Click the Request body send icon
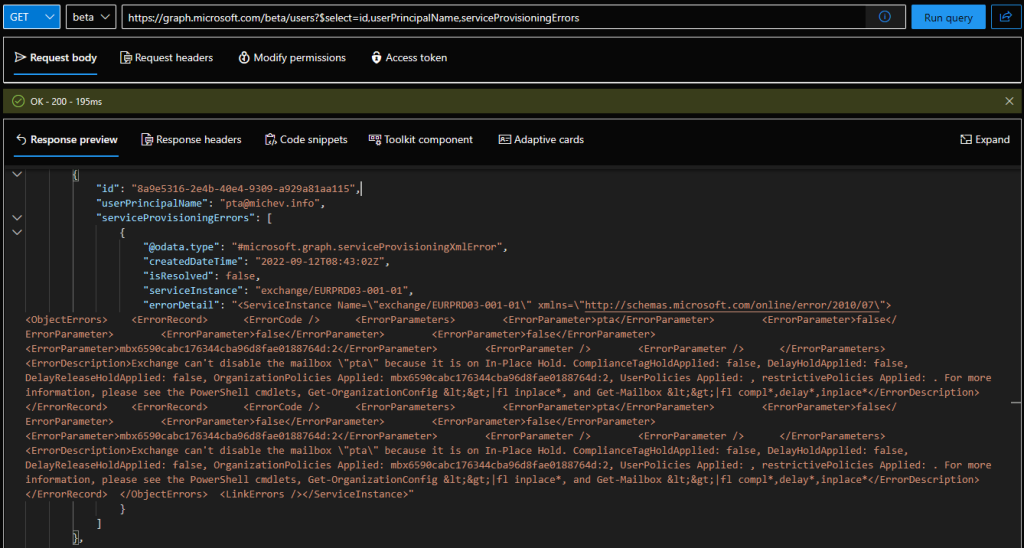 (x=20, y=57)
